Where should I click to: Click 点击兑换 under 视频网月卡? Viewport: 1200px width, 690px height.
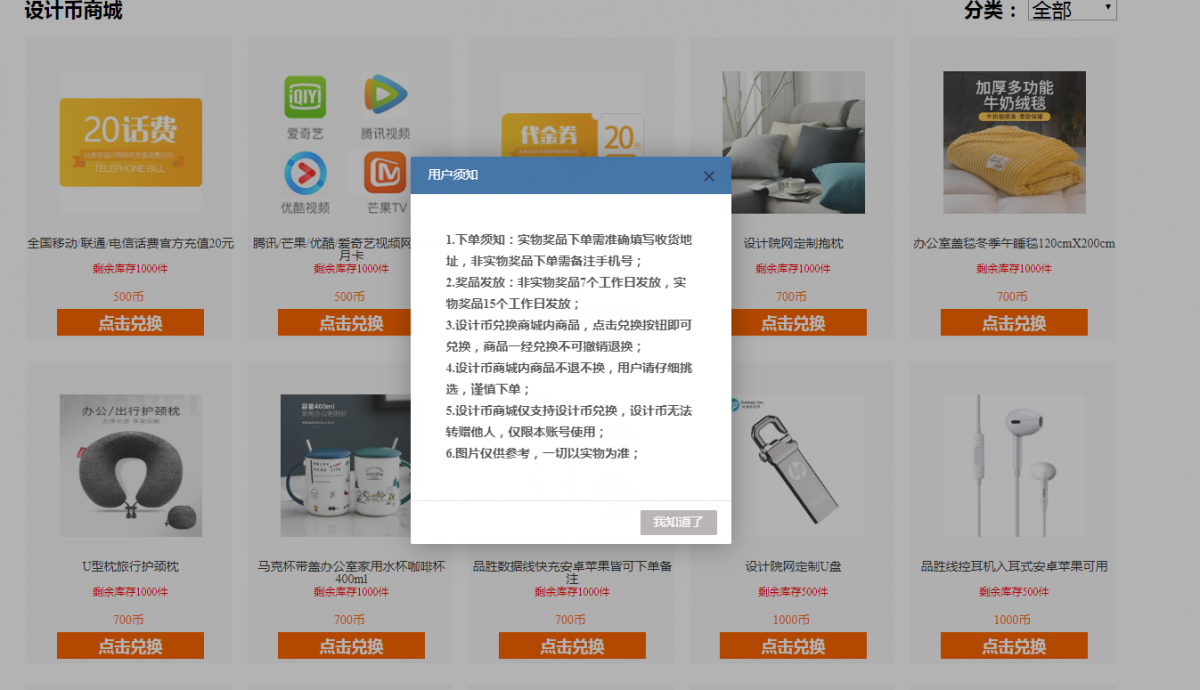[x=344, y=323]
